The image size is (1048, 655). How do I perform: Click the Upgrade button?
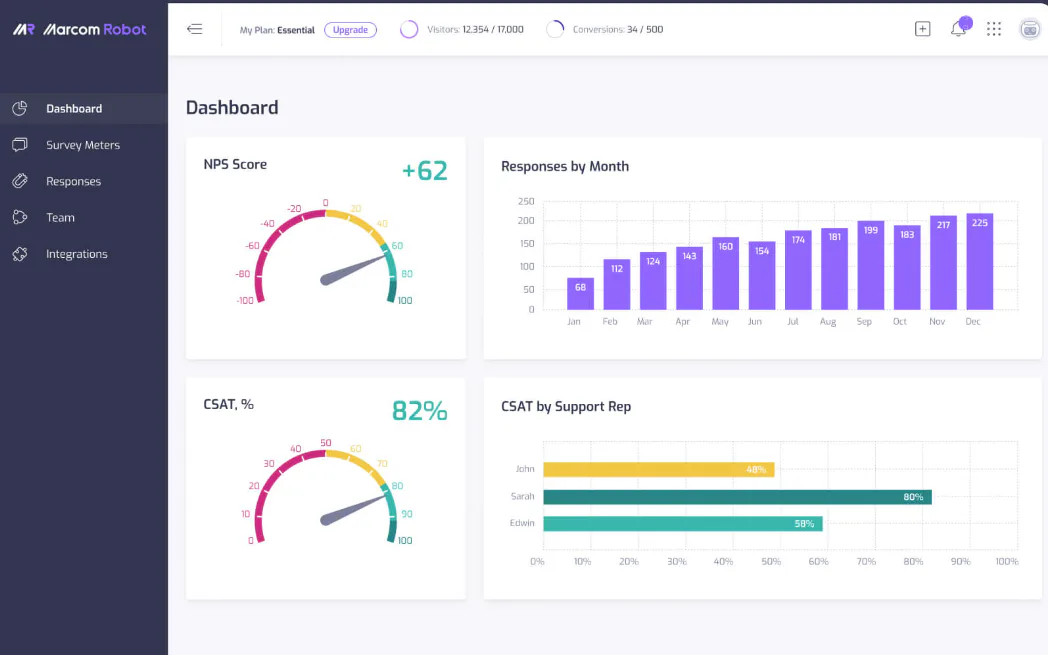pyautogui.click(x=350, y=29)
